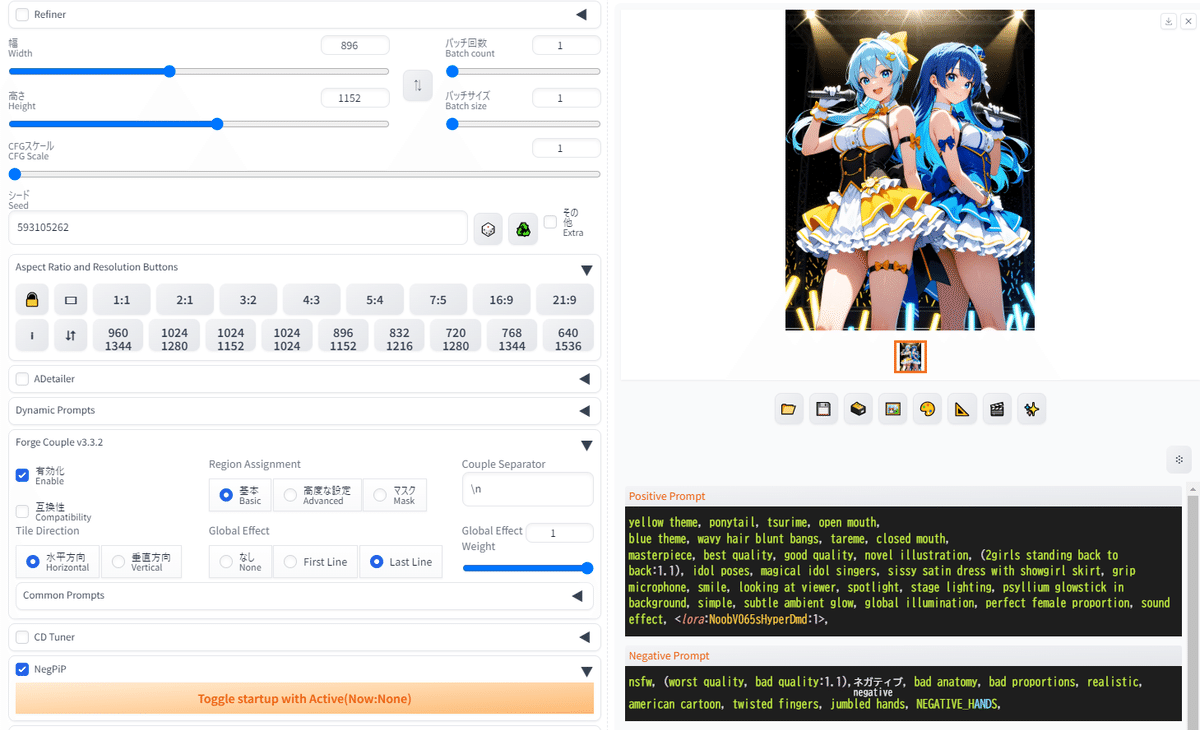Disable the Forge Couple Enable checkbox

click(22, 475)
